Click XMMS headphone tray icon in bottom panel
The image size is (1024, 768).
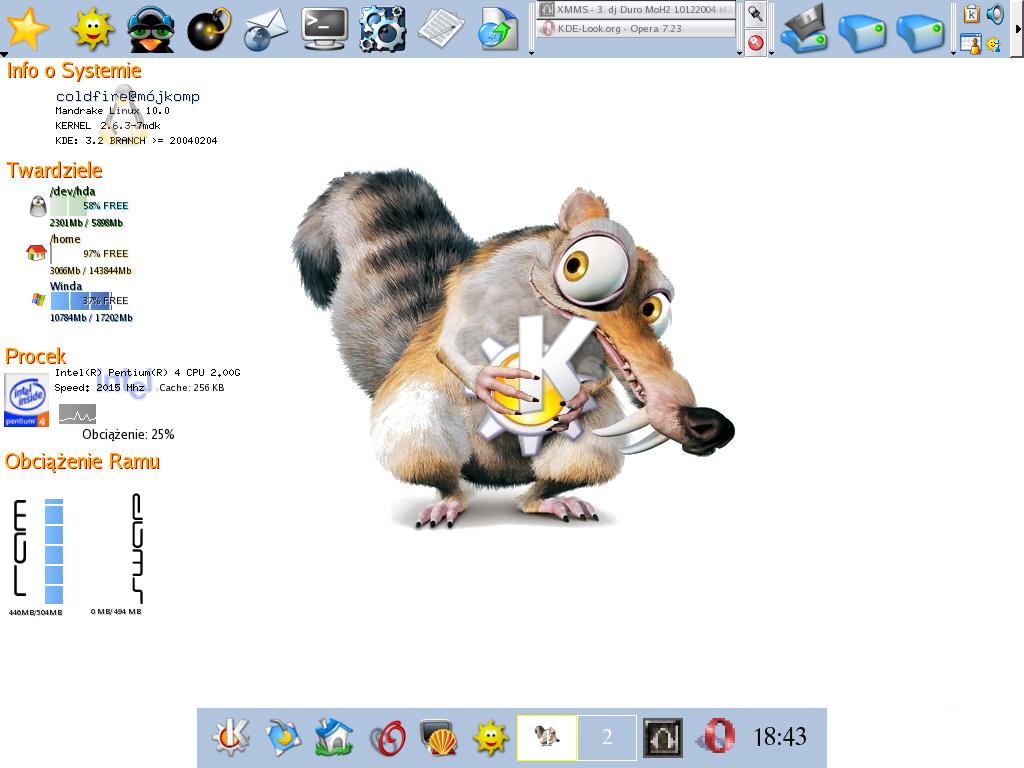(663, 738)
